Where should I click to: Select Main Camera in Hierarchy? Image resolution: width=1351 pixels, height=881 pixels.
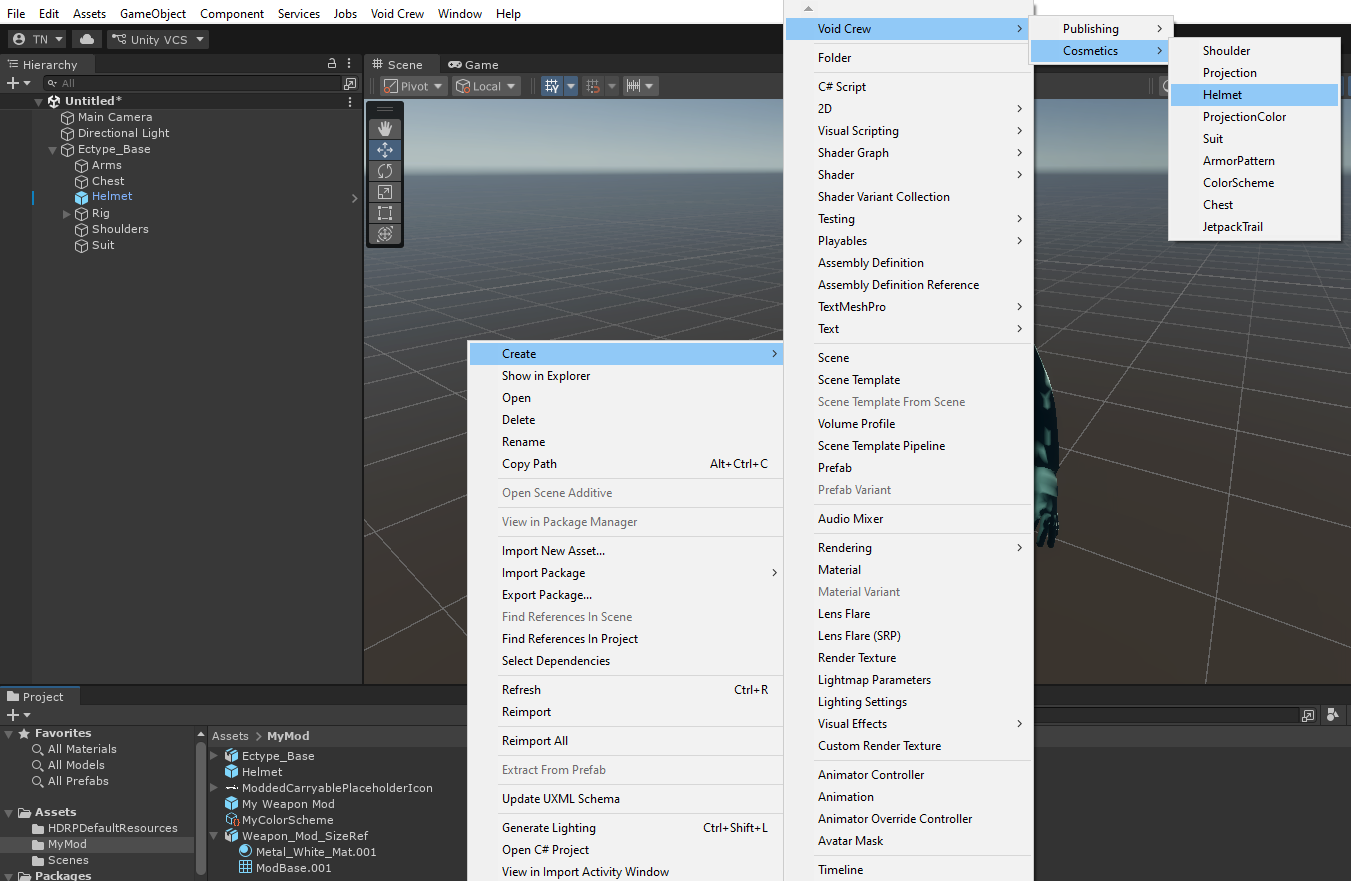[115, 117]
